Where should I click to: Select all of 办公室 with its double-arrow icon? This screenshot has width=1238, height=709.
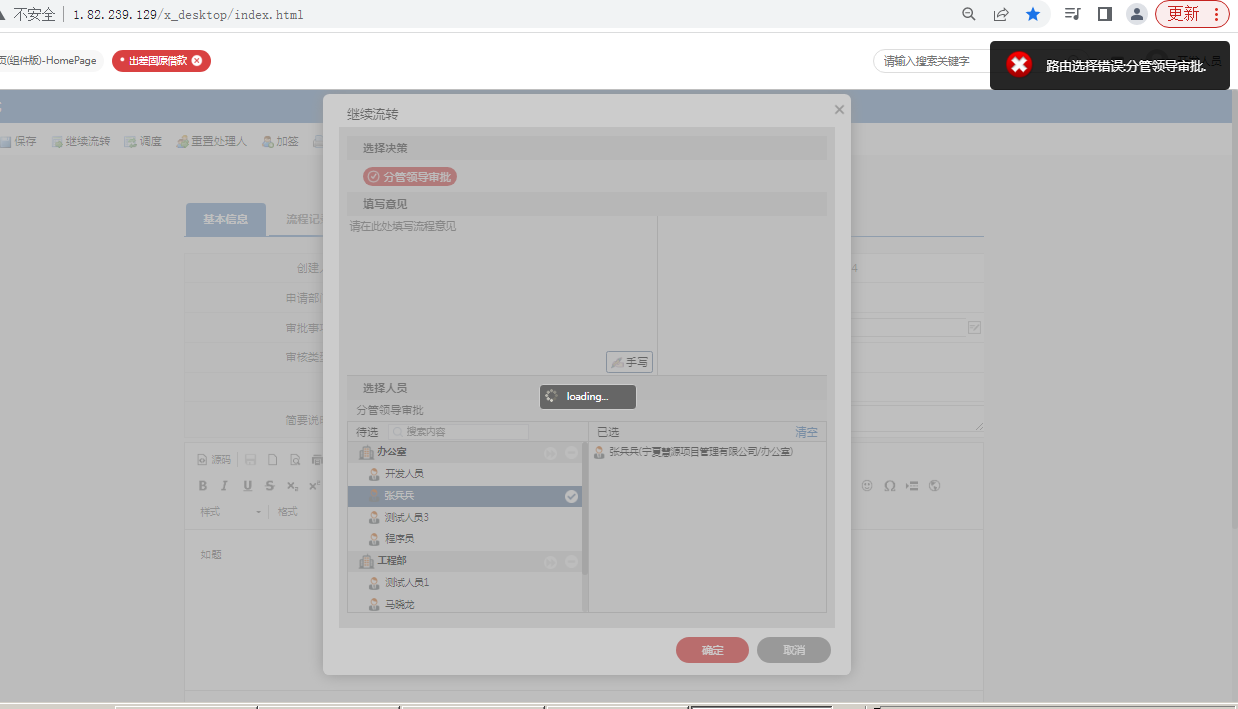tap(550, 453)
